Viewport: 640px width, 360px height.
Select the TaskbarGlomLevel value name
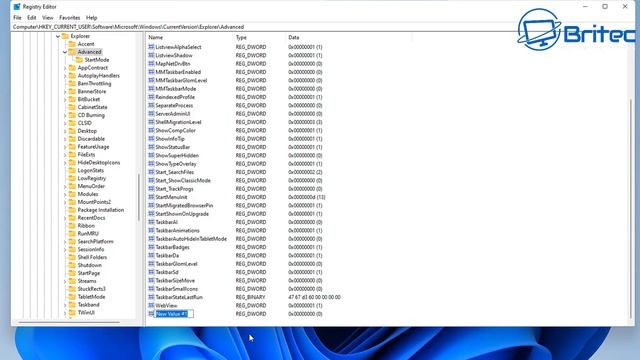click(176, 264)
